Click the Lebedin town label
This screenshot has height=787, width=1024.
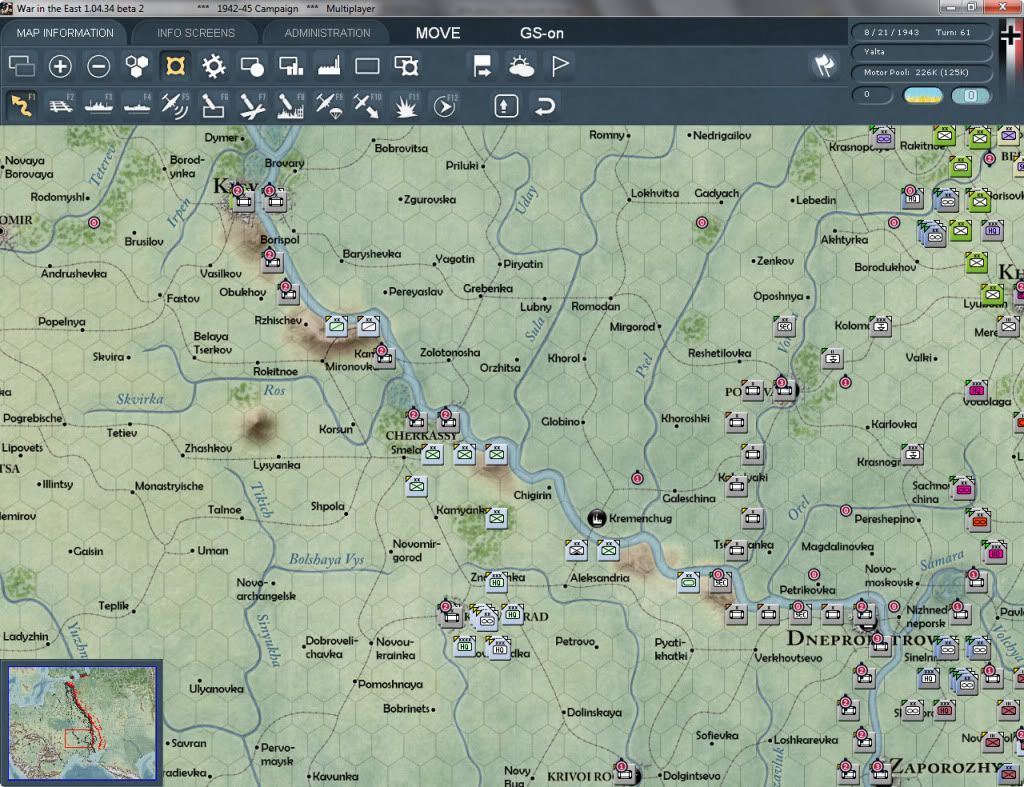pyautogui.click(x=816, y=201)
